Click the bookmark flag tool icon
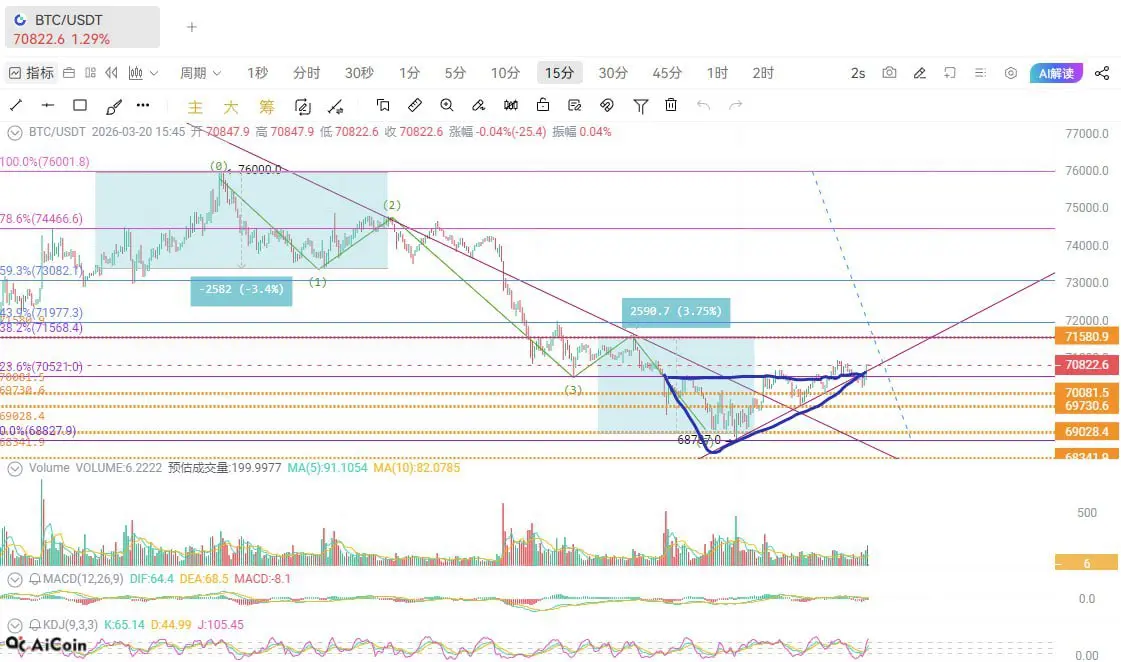 click(383, 106)
